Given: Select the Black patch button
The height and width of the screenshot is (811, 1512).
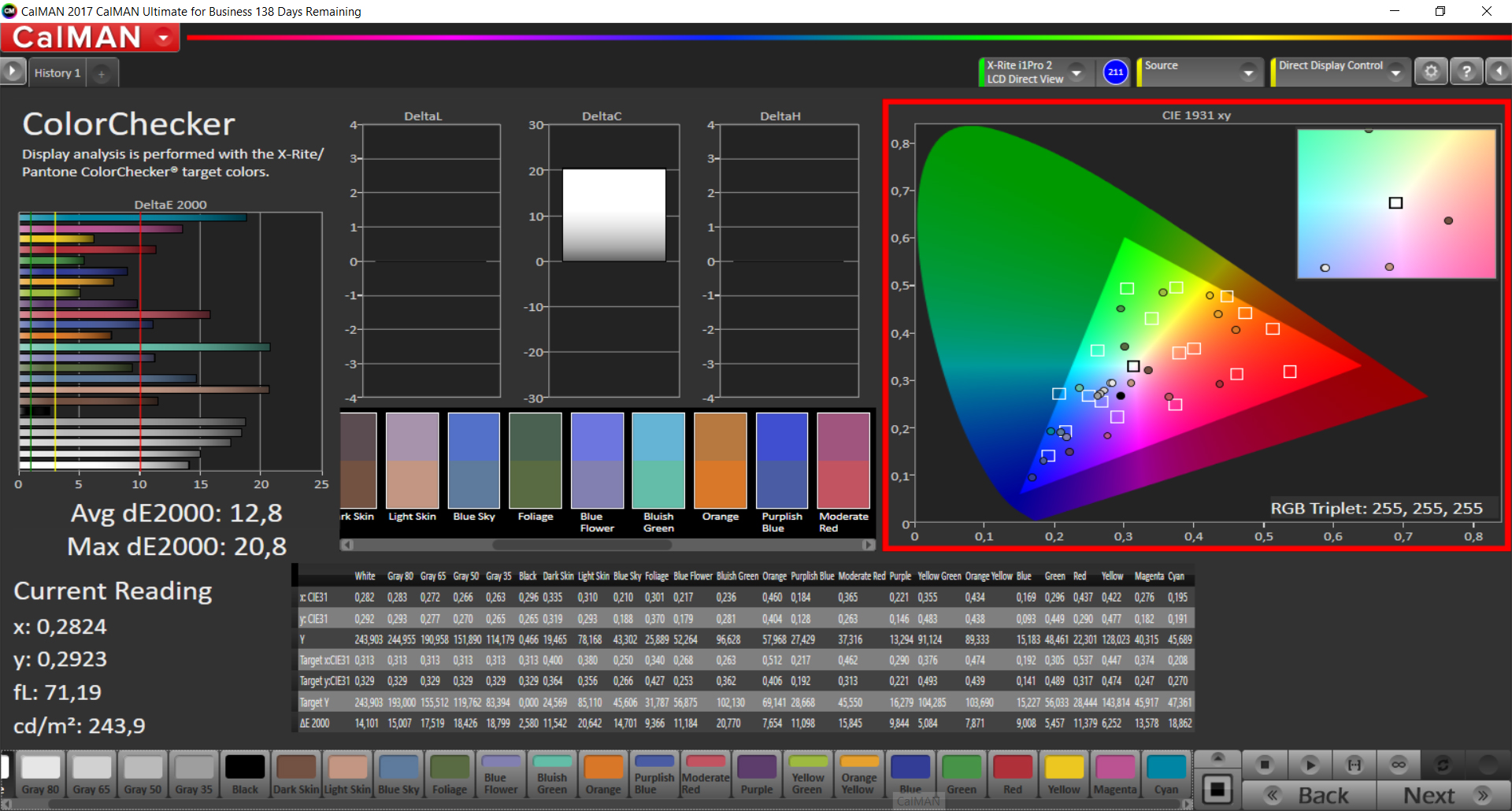Looking at the screenshot, I should pyautogui.click(x=245, y=775).
